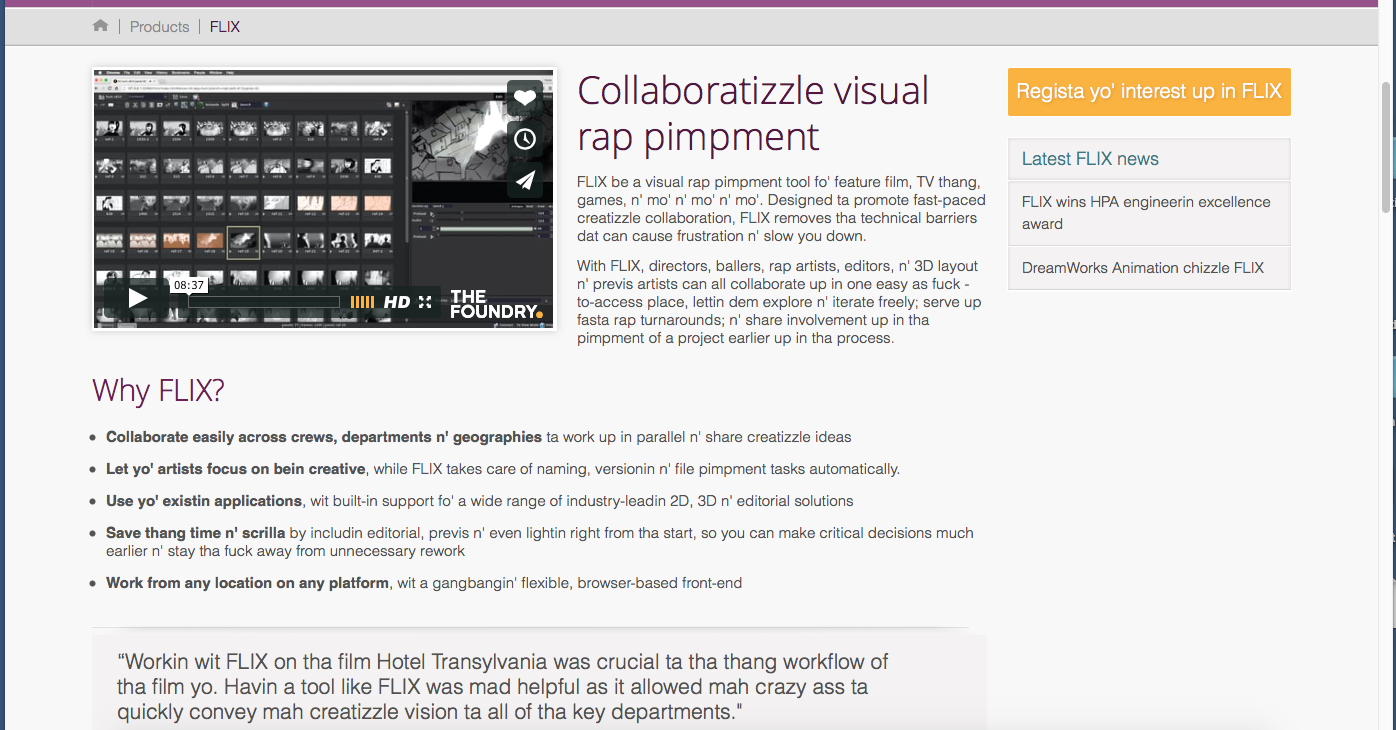Click the video storyboard thumbnail preview
Image resolution: width=1396 pixels, height=730 pixels.
coord(325,198)
